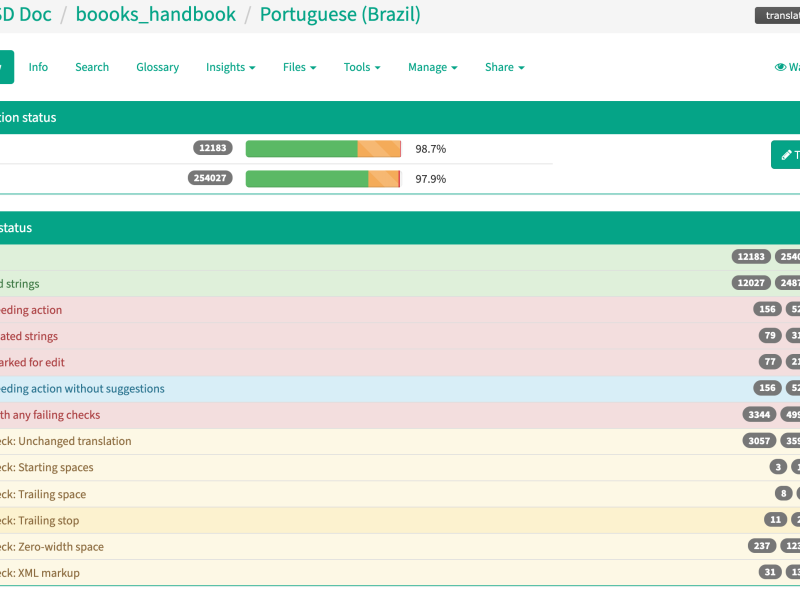Open the Zero-width space check link
The height and width of the screenshot is (600, 800).
coord(52,547)
